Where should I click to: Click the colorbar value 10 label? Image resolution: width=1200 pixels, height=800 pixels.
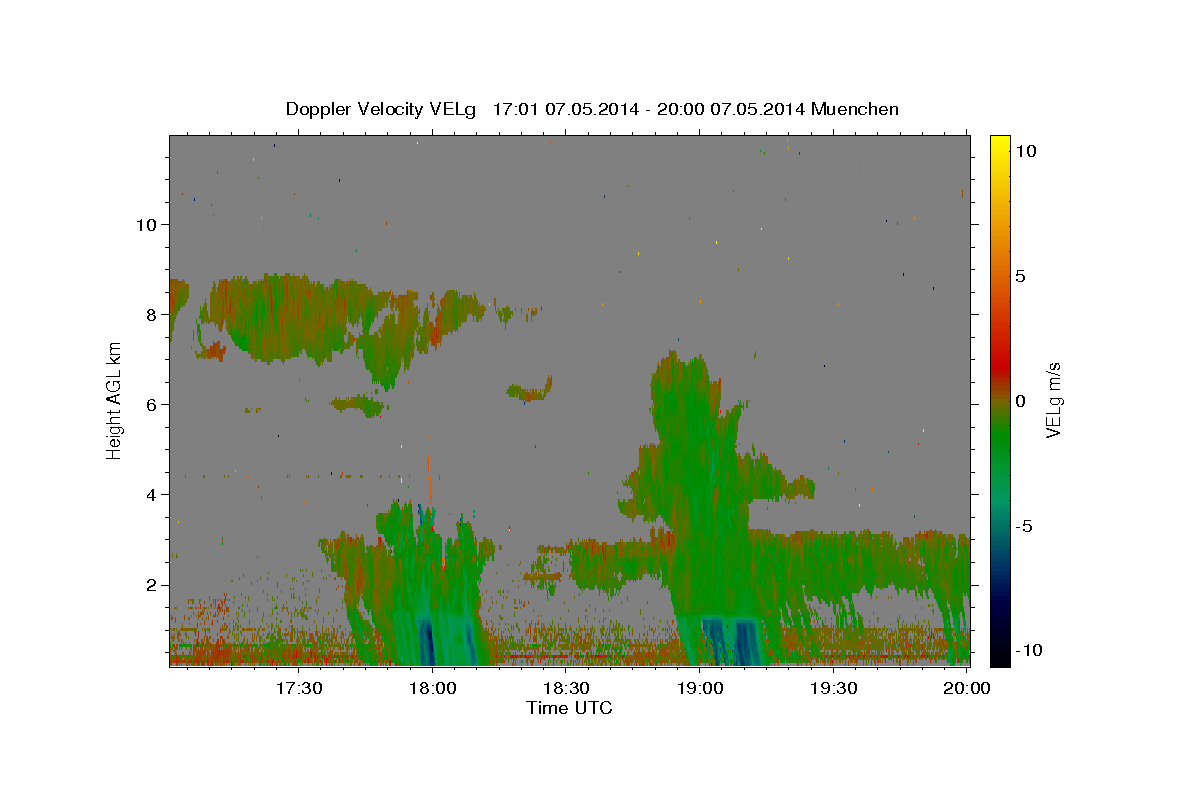pyautogui.click(x=1025, y=150)
